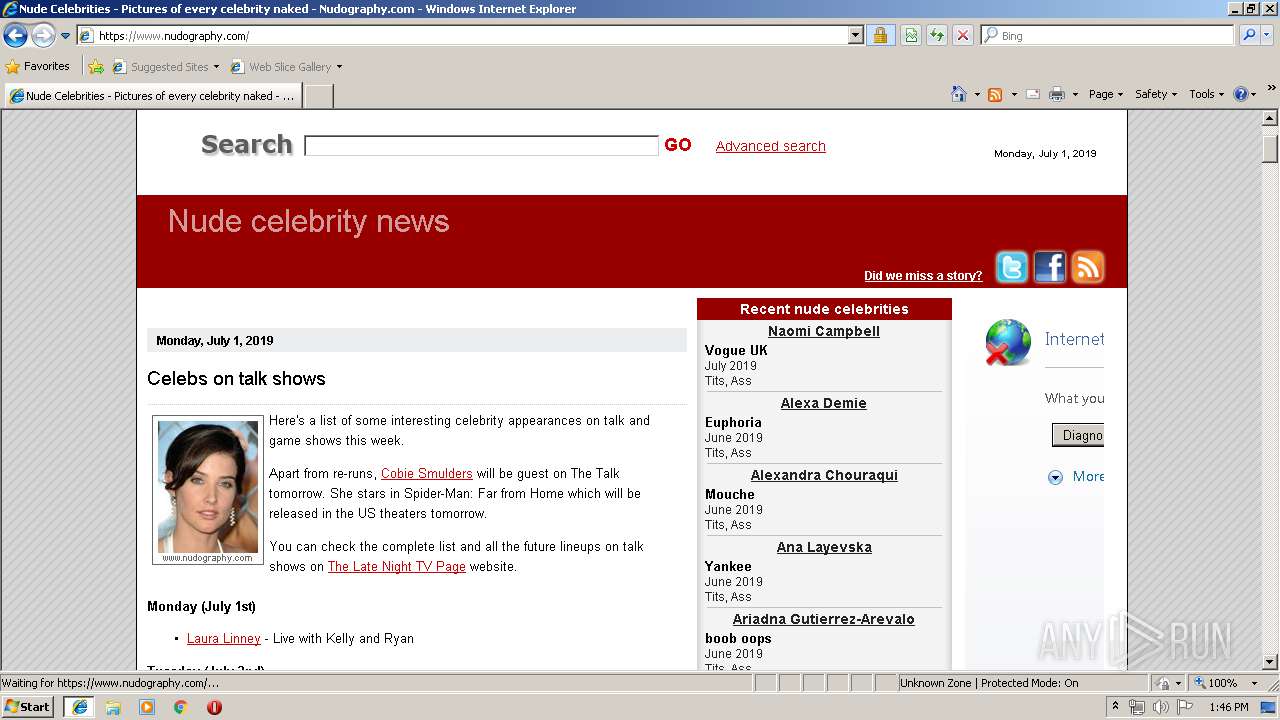Open the Help question mark menu

point(1245,94)
